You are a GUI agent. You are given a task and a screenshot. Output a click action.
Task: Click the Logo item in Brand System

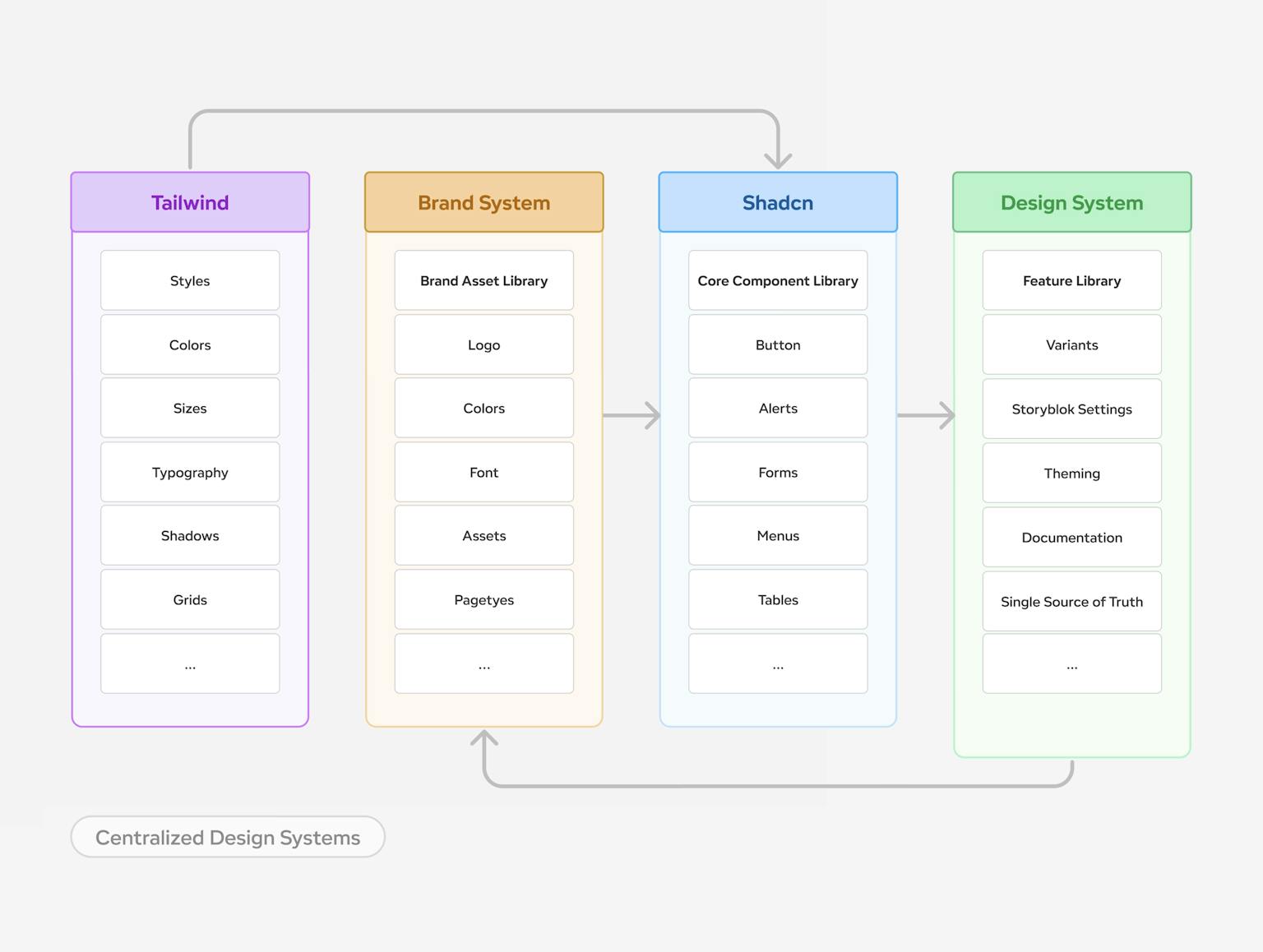click(483, 344)
